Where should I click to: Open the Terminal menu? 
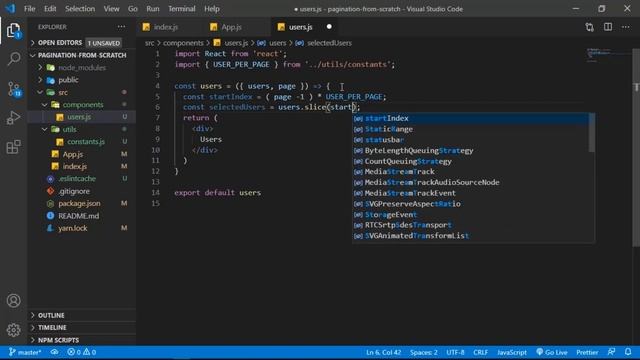(182, 9)
